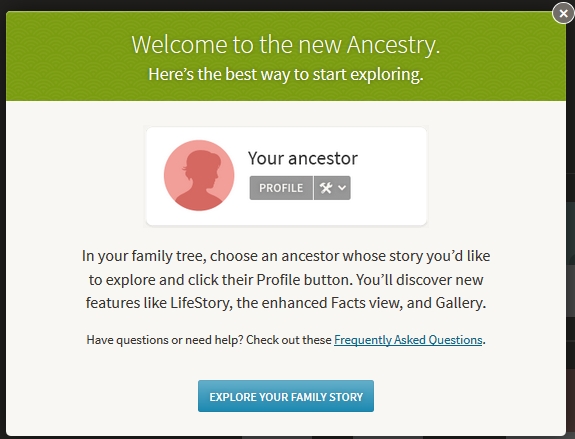Click the word "Welcome" in the green banner
The height and width of the screenshot is (439, 575).
click(x=179, y=45)
